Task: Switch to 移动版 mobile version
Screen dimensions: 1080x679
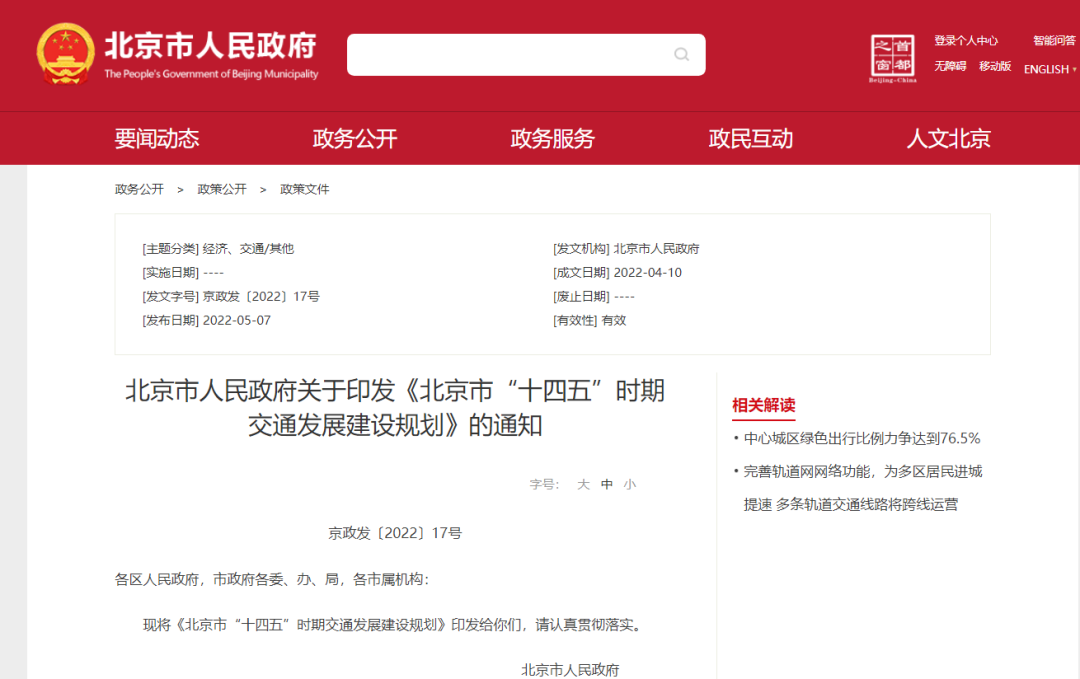Action: 995,66
